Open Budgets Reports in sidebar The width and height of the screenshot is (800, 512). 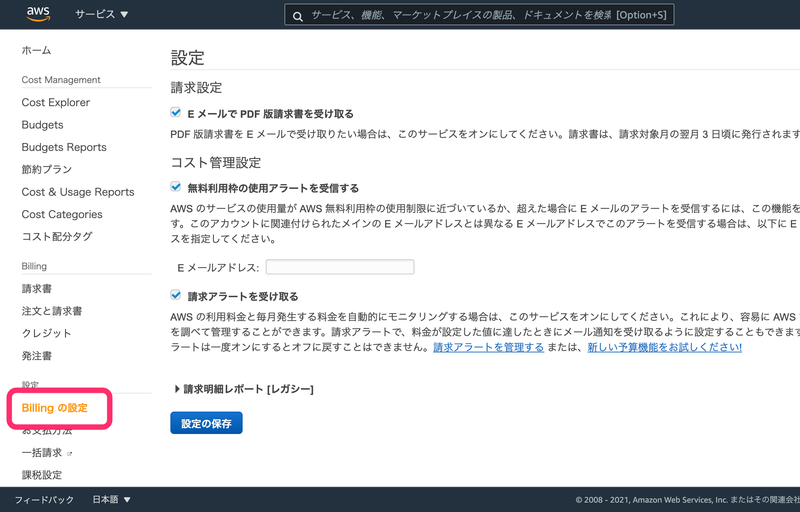(64, 147)
